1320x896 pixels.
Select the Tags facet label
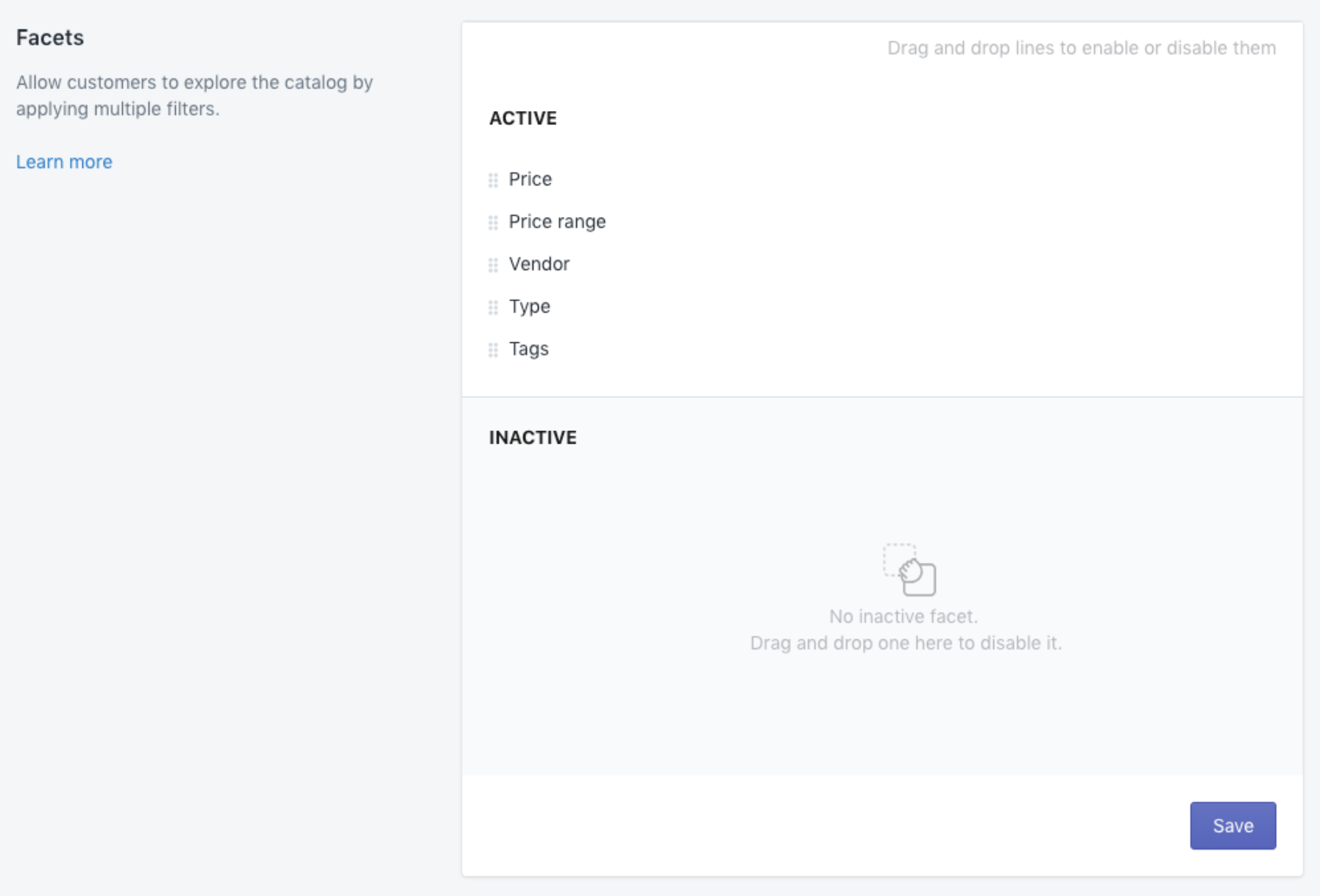tap(528, 349)
